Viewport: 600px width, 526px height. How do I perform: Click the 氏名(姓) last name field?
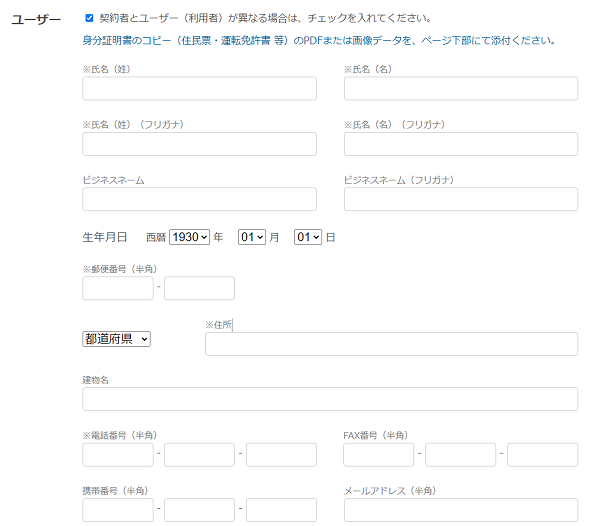(x=199, y=89)
